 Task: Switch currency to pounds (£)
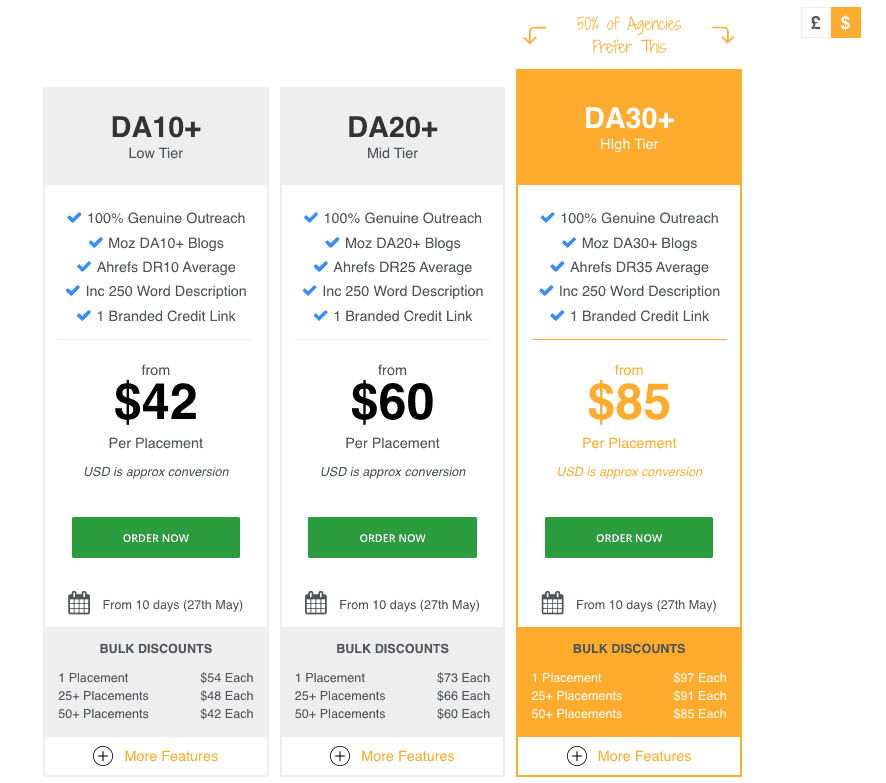[816, 23]
